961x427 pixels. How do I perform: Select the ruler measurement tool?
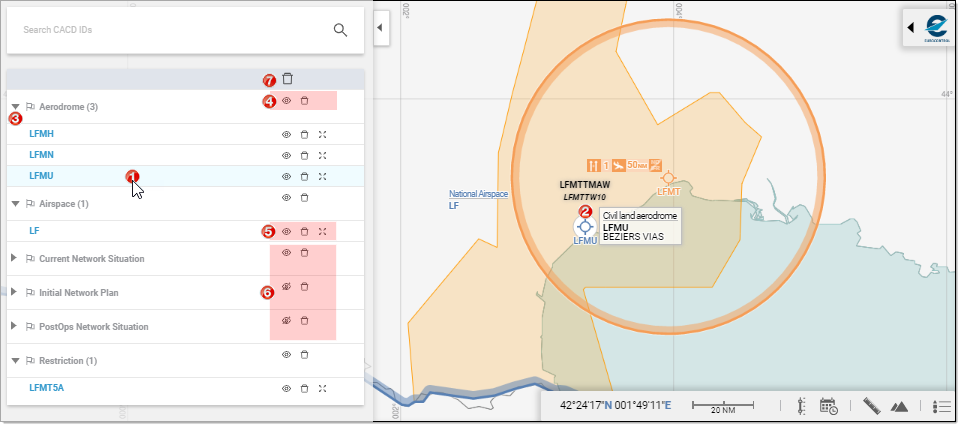click(x=871, y=406)
